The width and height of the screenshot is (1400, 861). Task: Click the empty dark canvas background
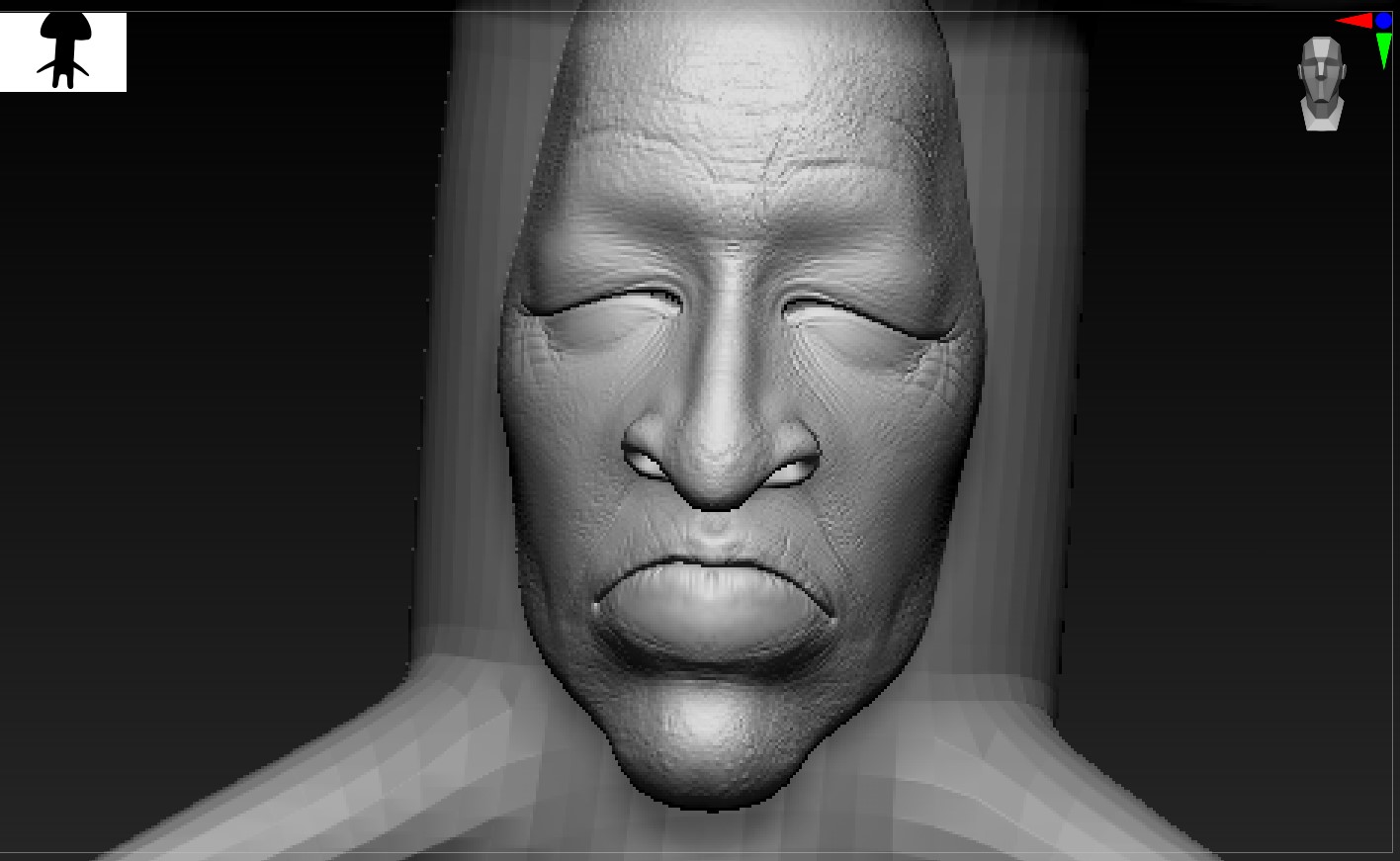coord(198,395)
